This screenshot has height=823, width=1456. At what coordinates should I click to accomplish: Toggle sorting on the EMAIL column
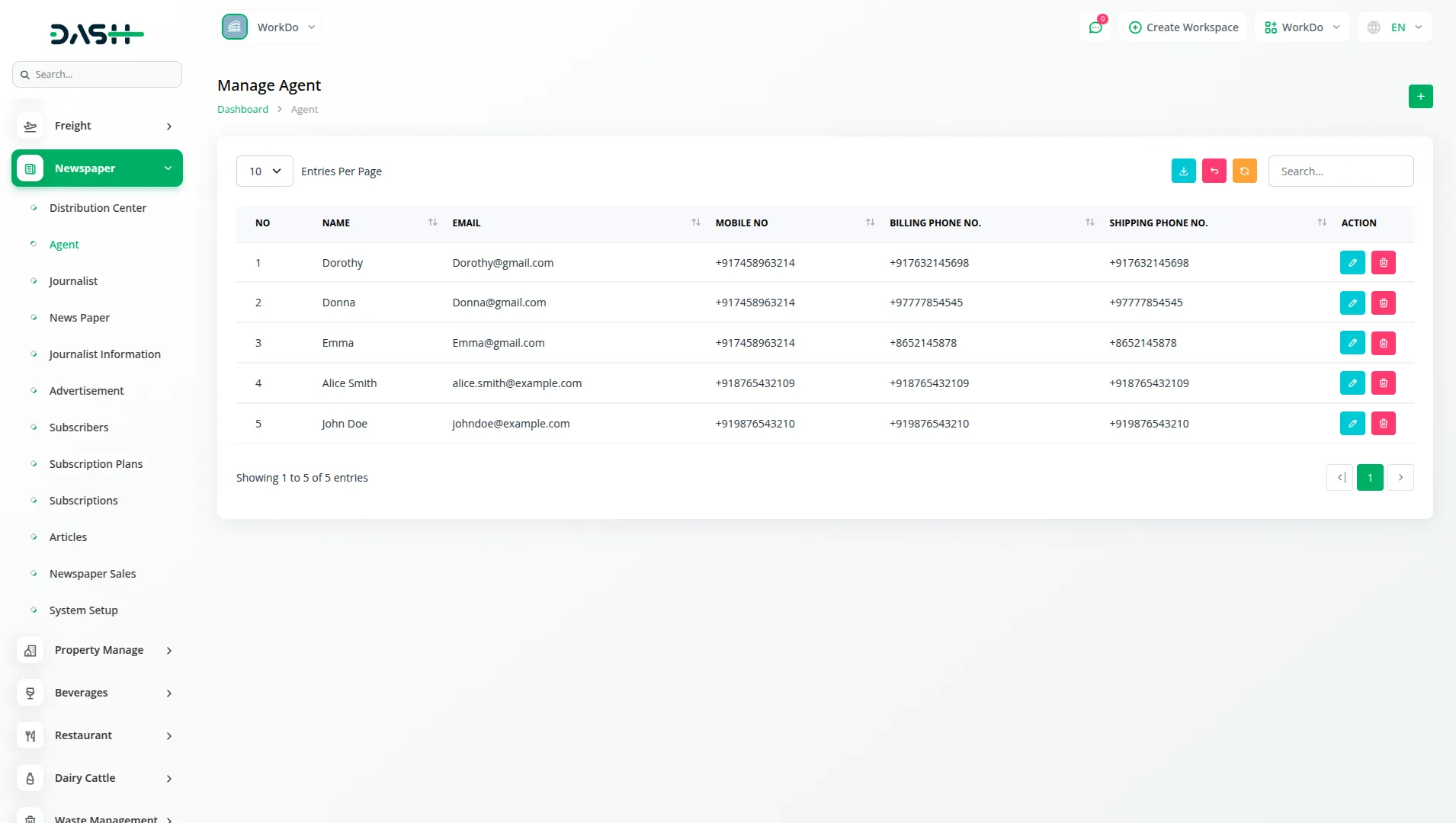tap(696, 223)
